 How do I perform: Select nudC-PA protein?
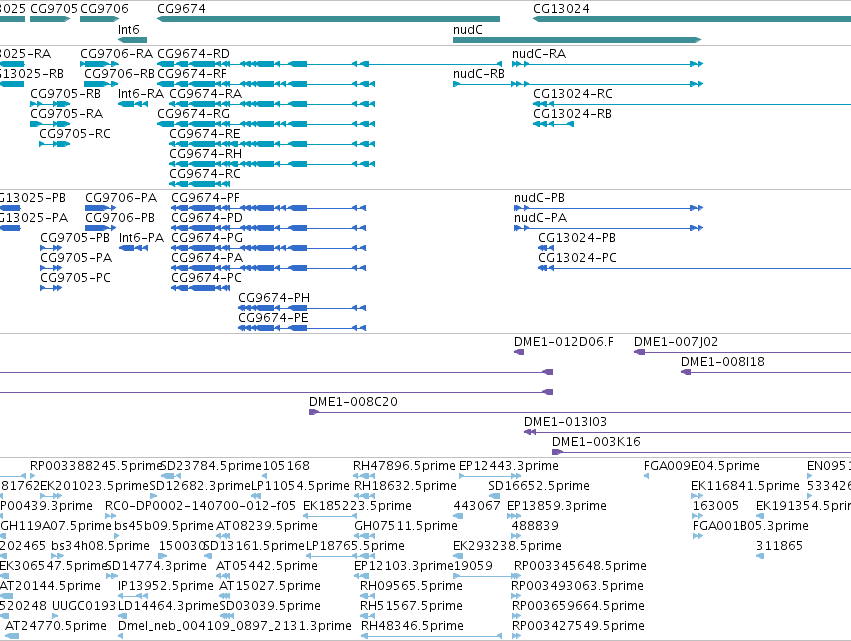click(541, 218)
